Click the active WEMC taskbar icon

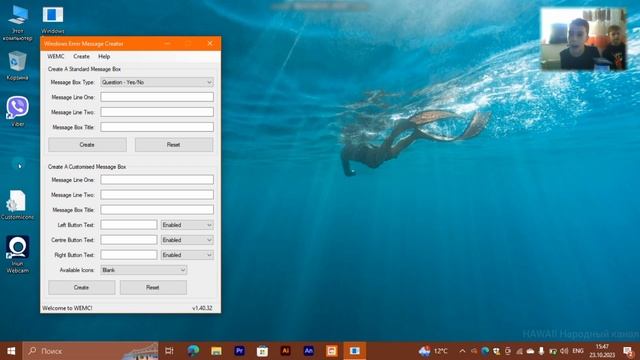355,351
